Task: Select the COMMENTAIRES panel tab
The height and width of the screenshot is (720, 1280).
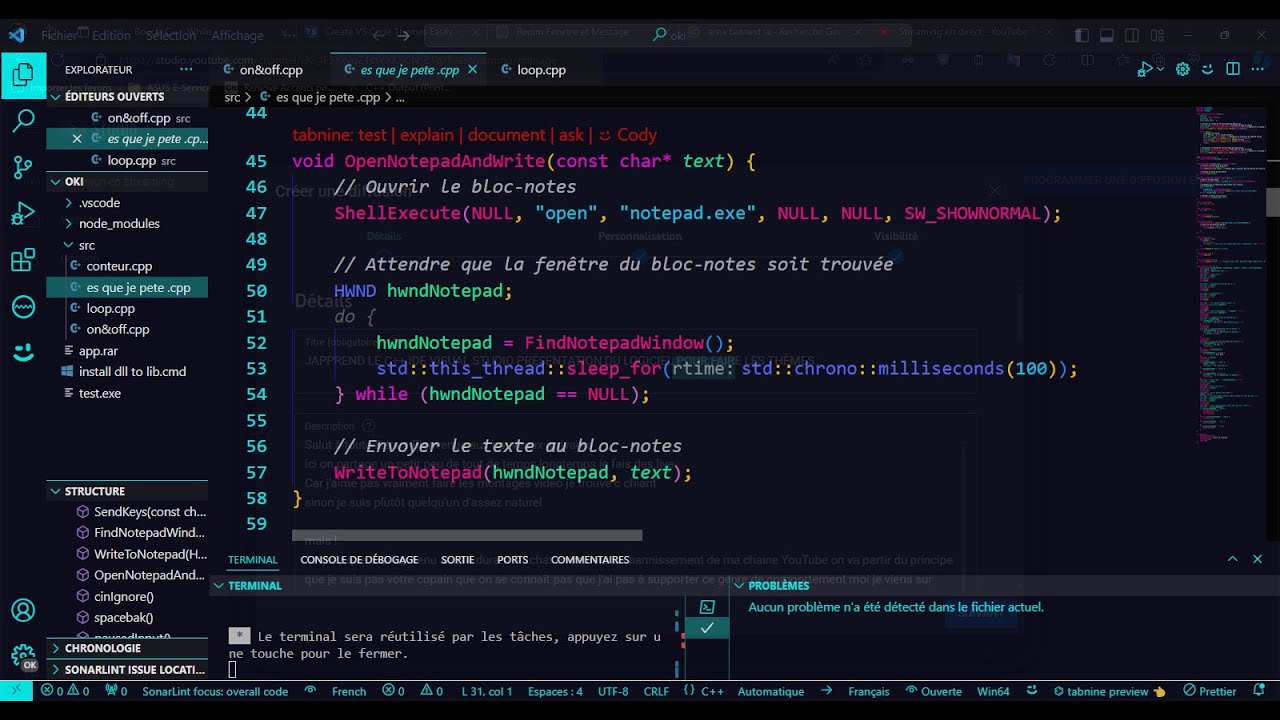Action: tap(590, 560)
